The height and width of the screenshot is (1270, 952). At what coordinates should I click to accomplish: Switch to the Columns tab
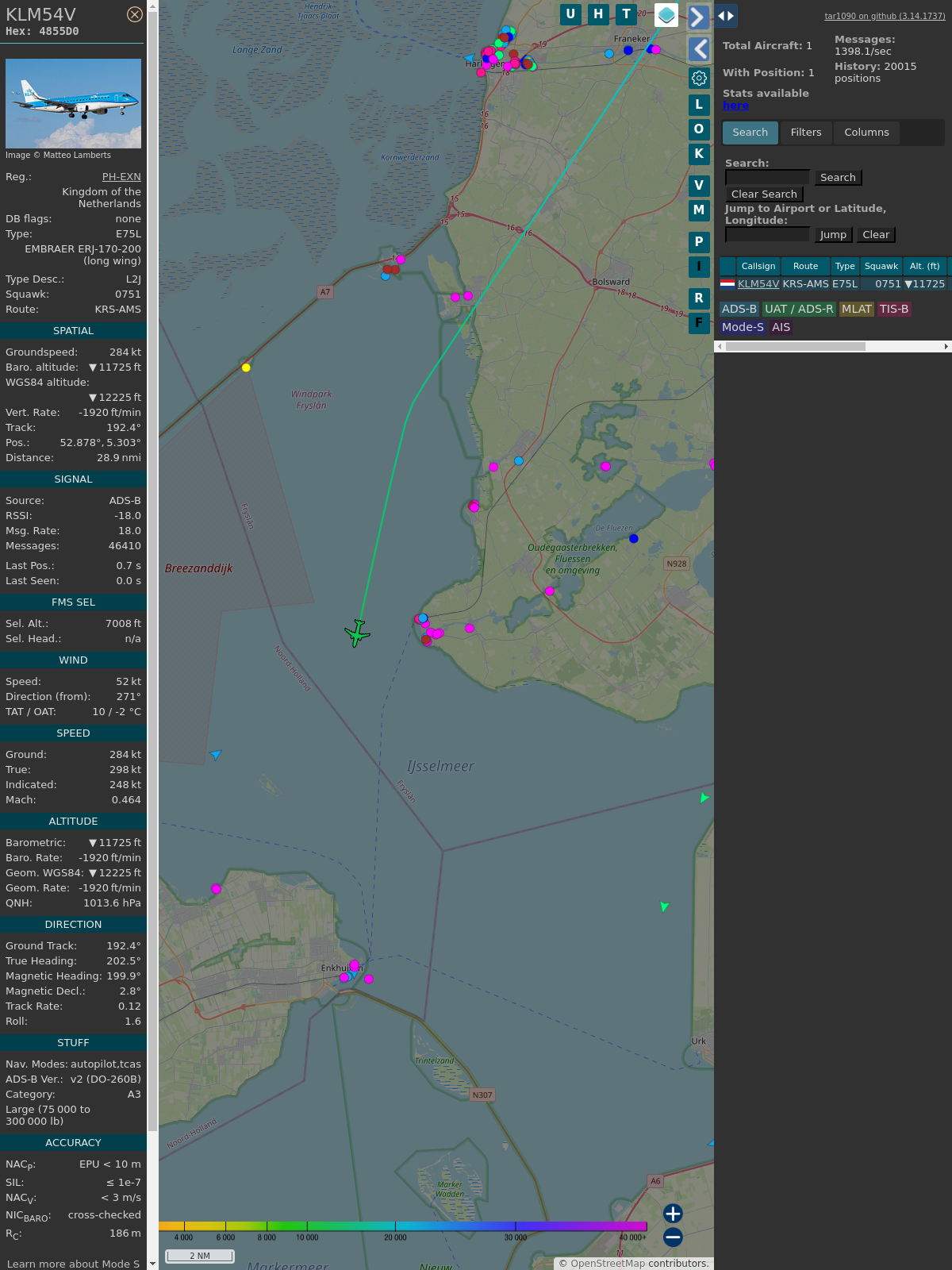866,133
